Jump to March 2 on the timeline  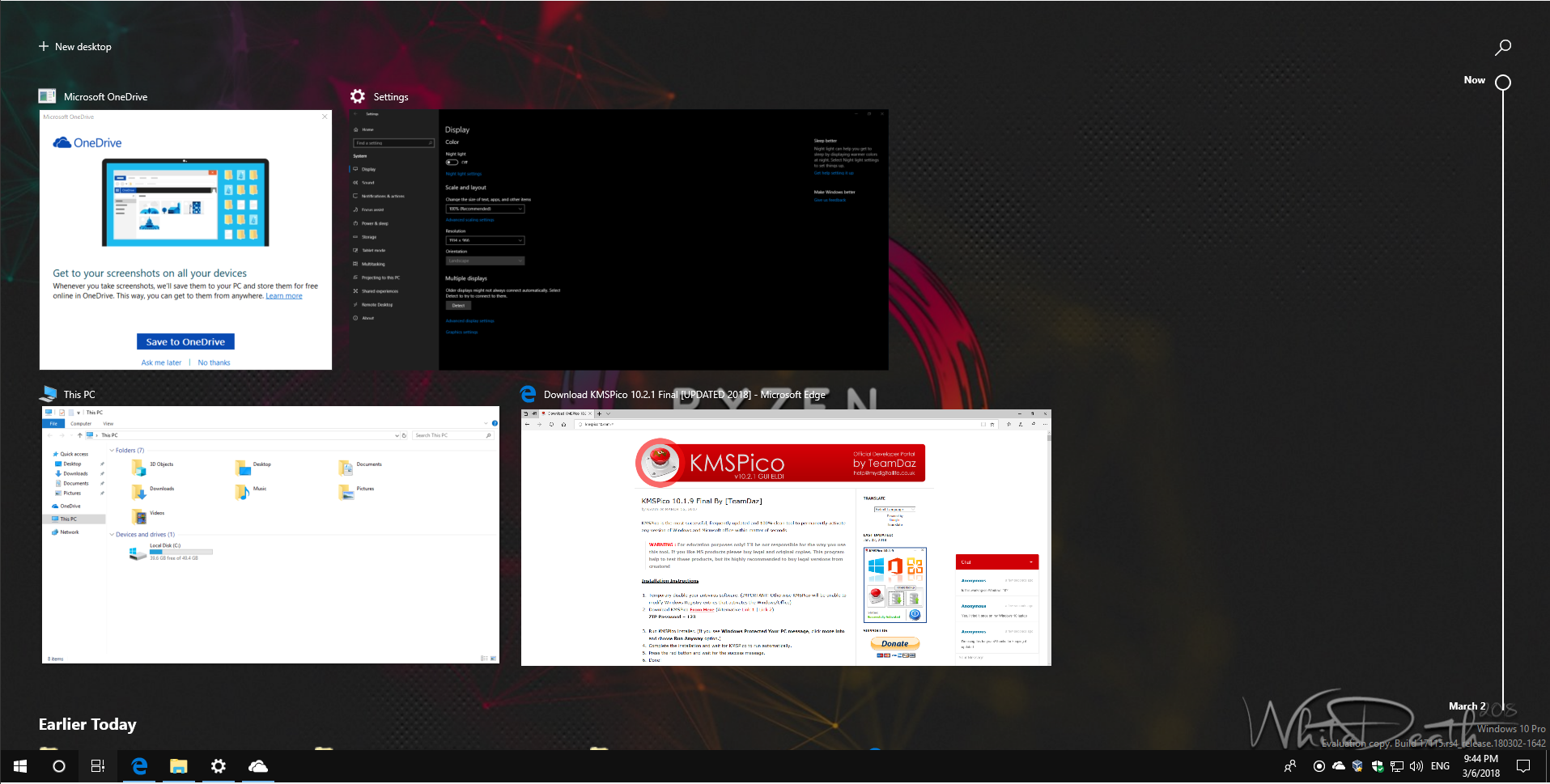click(x=1467, y=706)
